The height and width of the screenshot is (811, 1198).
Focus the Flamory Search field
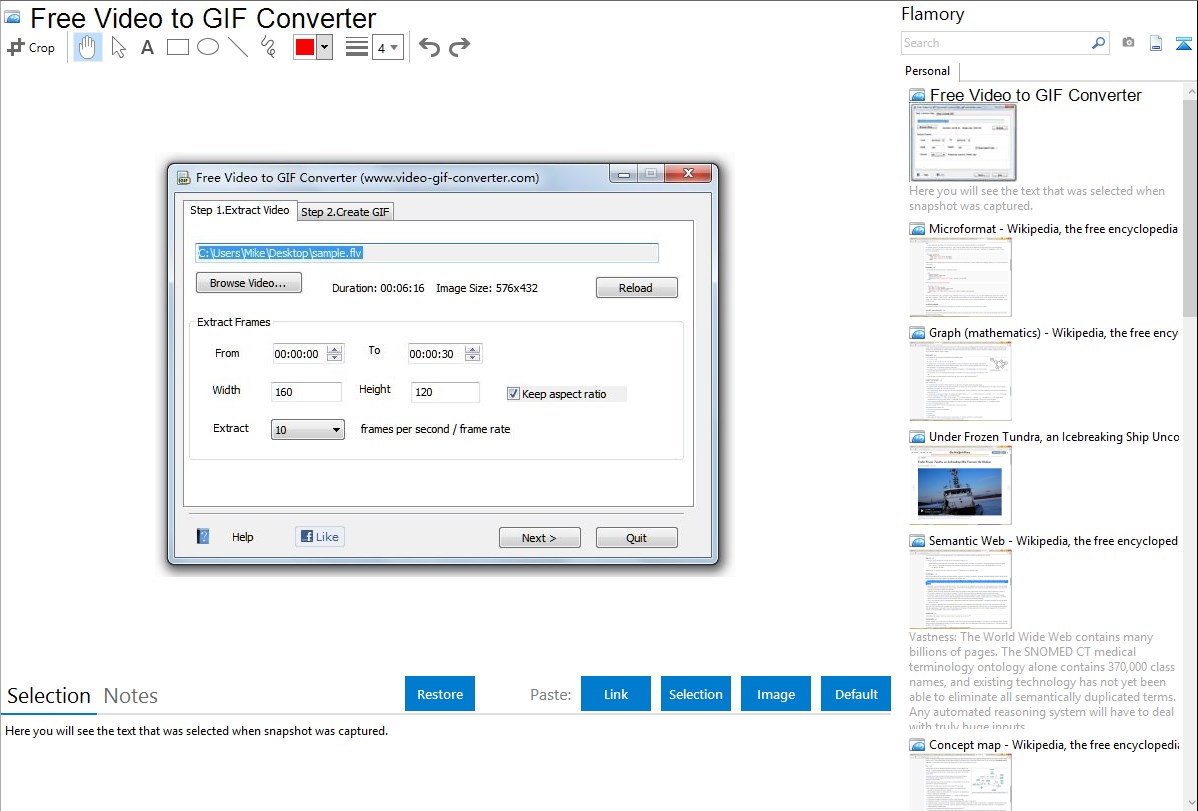[x=996, y=43]
